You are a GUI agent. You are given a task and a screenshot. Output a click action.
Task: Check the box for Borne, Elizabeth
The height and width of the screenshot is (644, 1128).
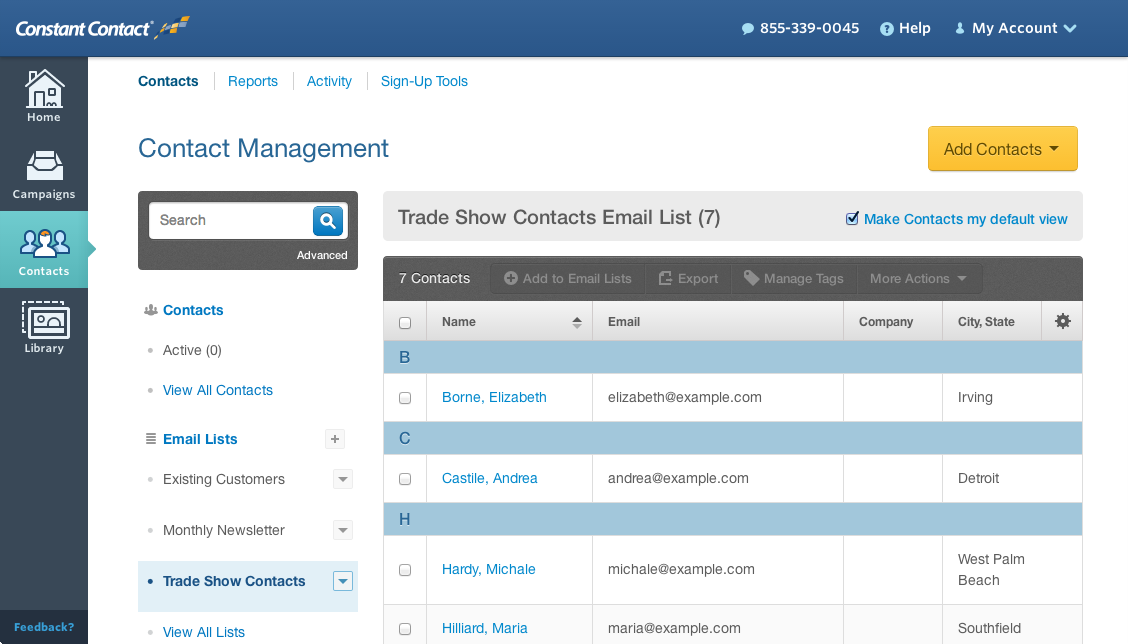[x=405, y=398]
